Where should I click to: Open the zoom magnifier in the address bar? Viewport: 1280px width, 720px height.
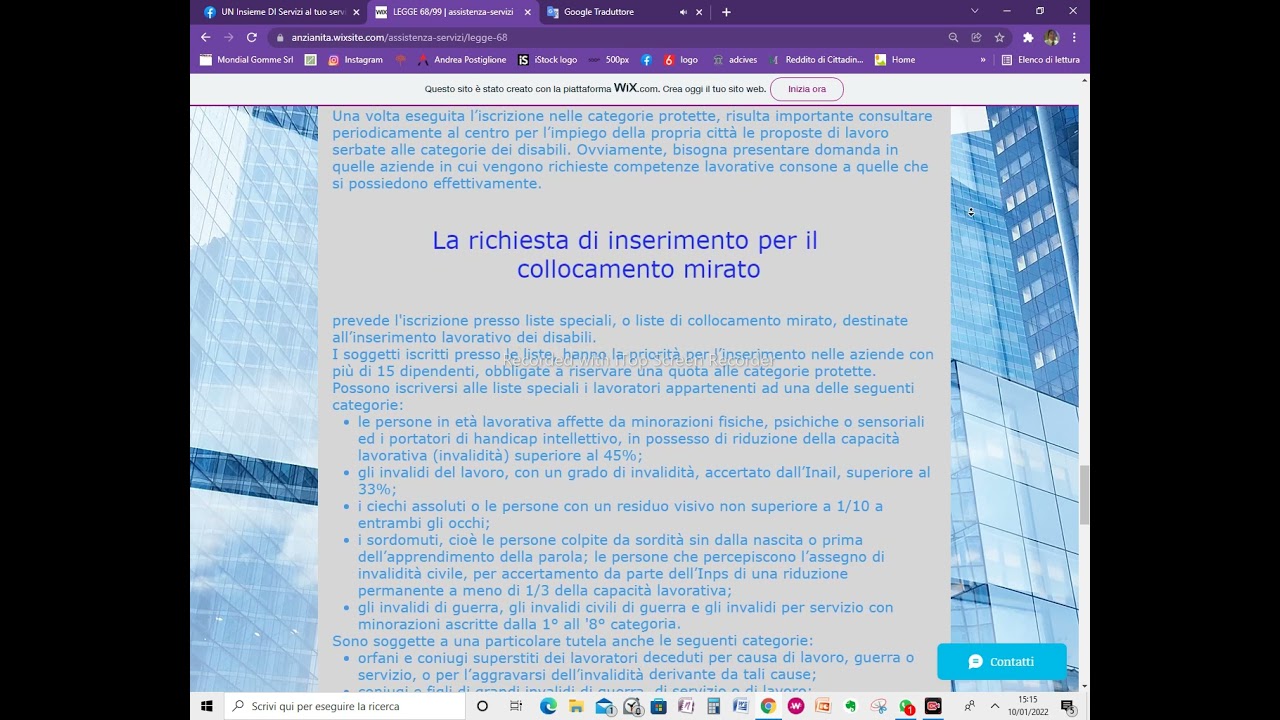coord(953,37)
